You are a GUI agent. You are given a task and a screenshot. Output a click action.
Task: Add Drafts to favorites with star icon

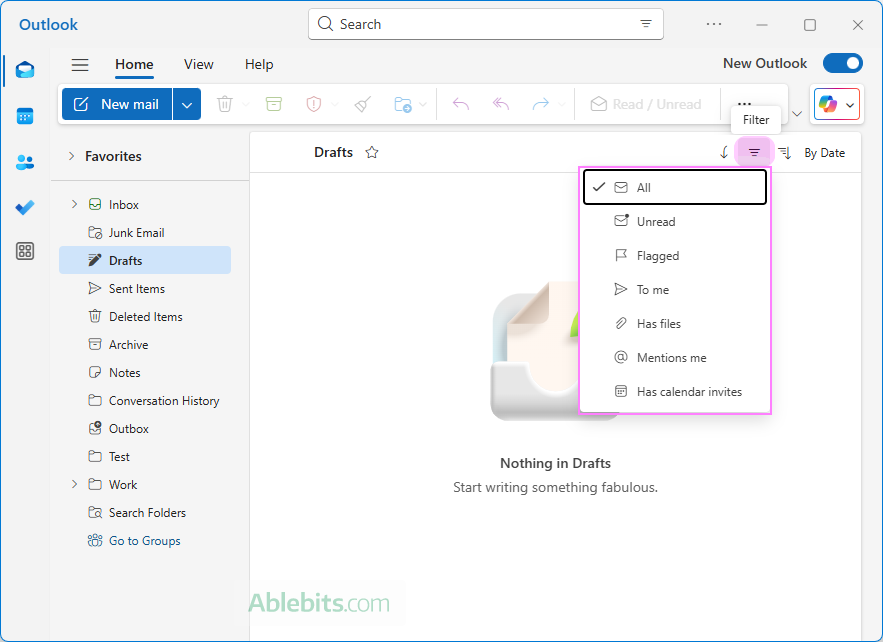(372, 153)
